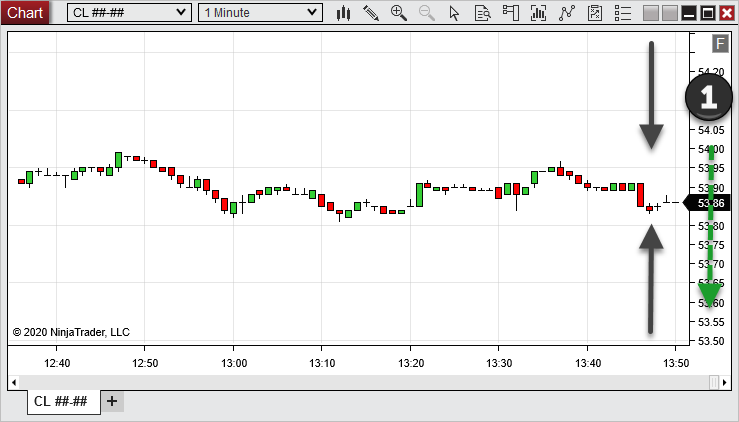Expand the 1 Minute interval dropdown
This screenshot has width=739, height=422.
[260, 13]
